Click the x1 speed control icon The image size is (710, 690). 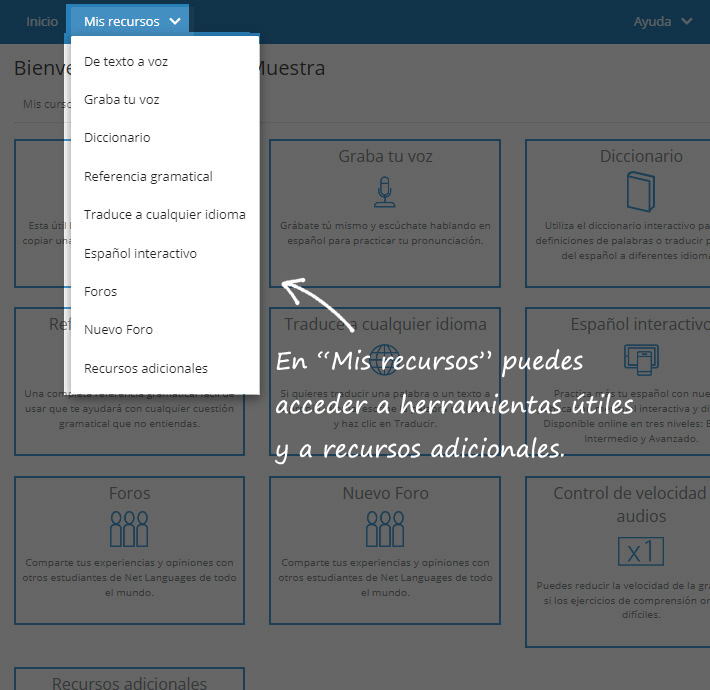(640, 551)
